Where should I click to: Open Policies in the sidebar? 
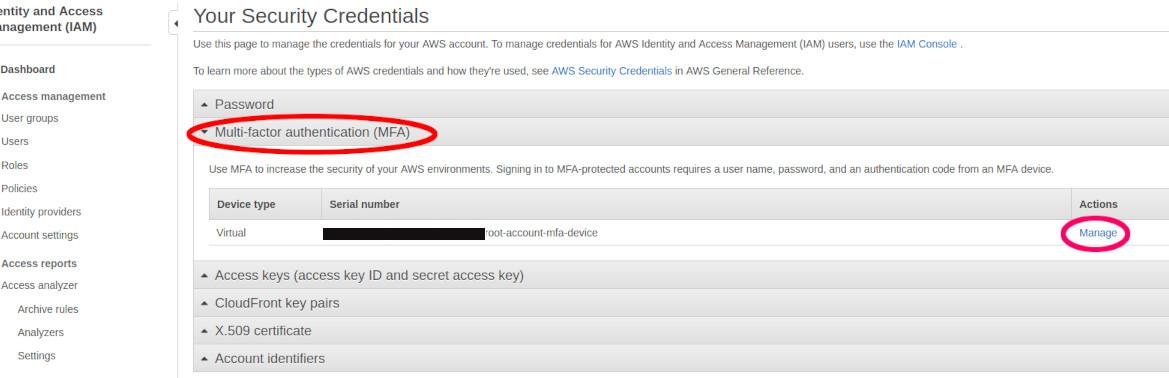point(19,189)
